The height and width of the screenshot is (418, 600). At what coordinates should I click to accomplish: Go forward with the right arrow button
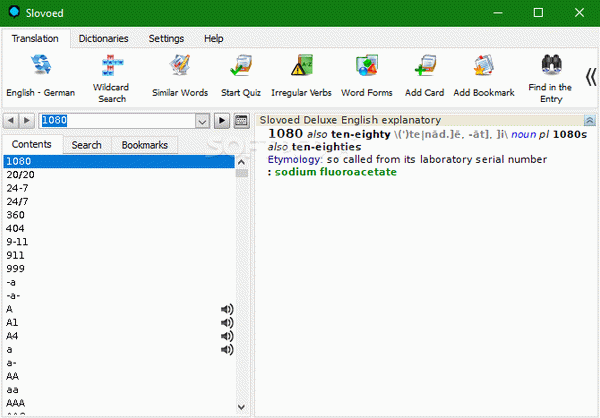point(221,121)
